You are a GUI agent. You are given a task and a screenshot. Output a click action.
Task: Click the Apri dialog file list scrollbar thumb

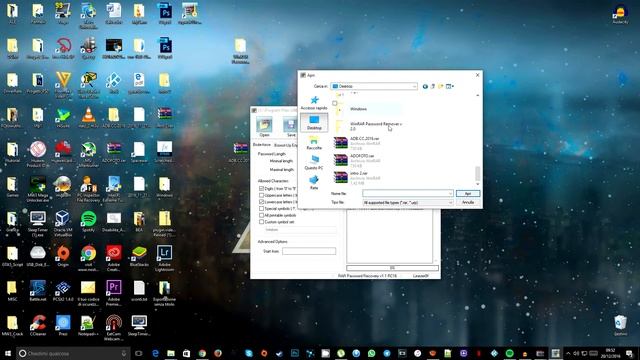pyautogui.click(x=477, y=173)
